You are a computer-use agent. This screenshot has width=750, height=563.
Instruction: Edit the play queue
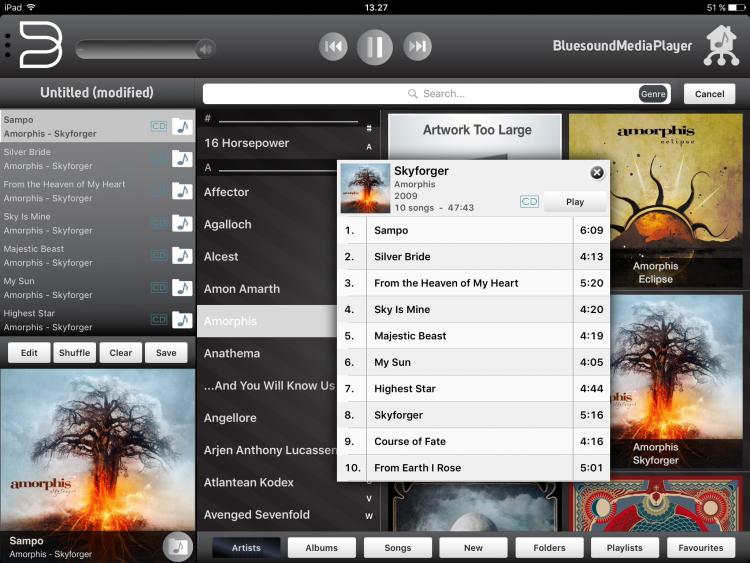[29, 353]
